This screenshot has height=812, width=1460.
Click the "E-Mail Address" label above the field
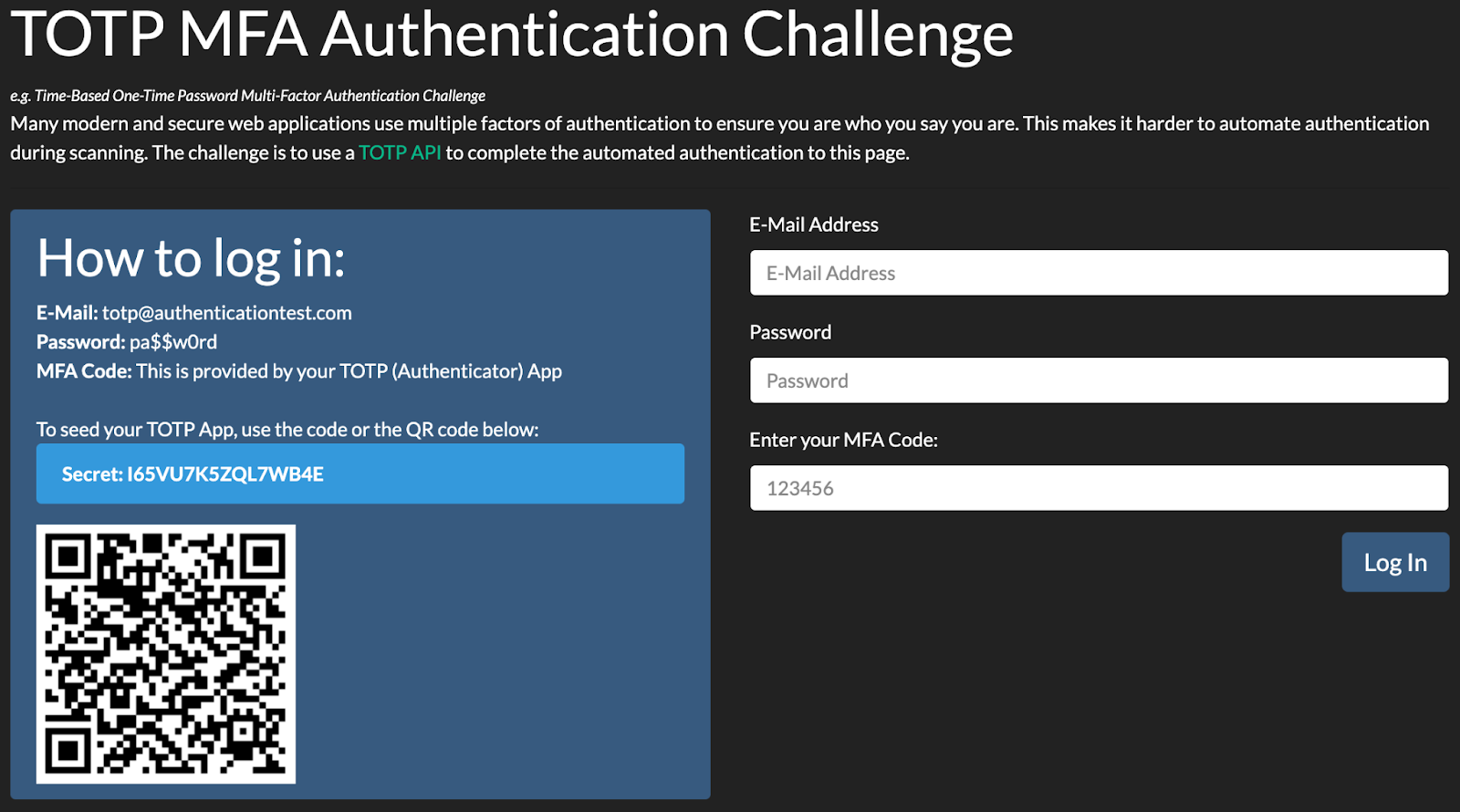813,224
